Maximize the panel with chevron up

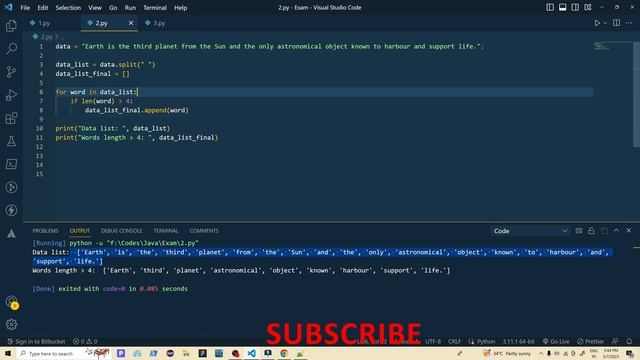[x=616, y=231]
